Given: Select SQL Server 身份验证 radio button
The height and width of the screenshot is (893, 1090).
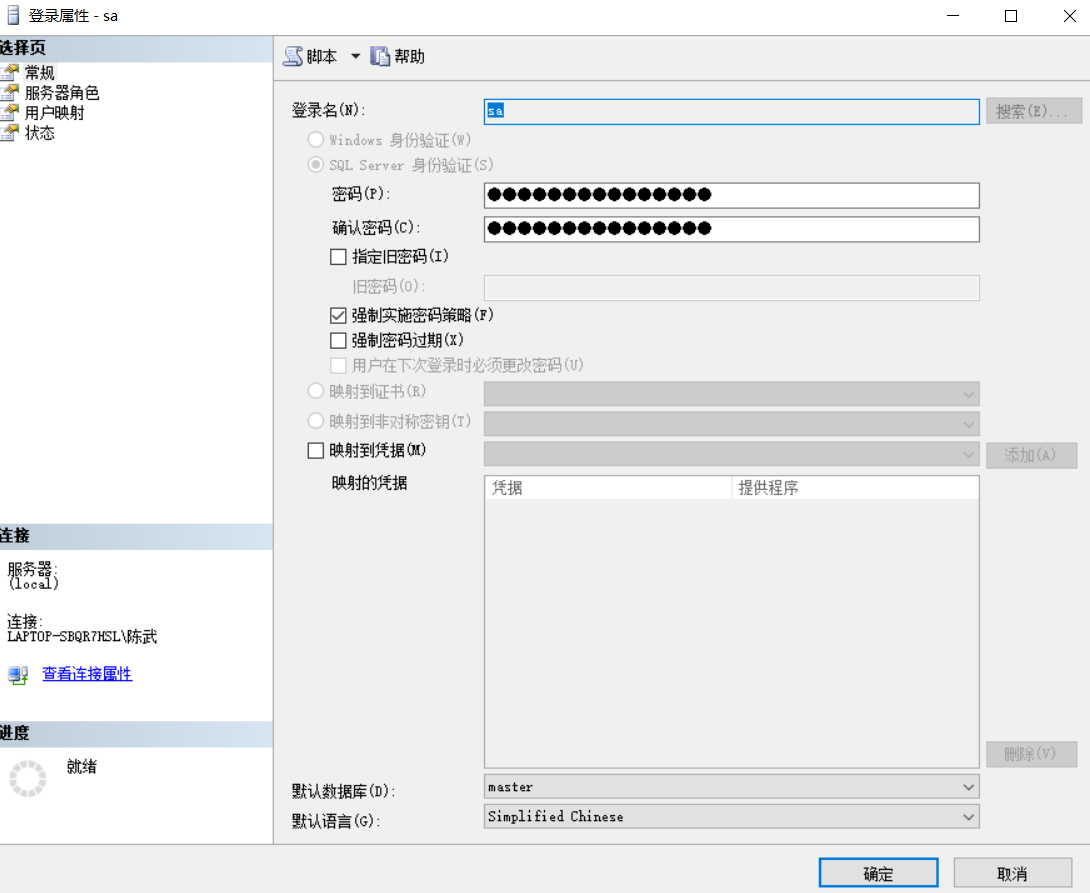Looking at the screenshot, I should click(x=316, y=165).
